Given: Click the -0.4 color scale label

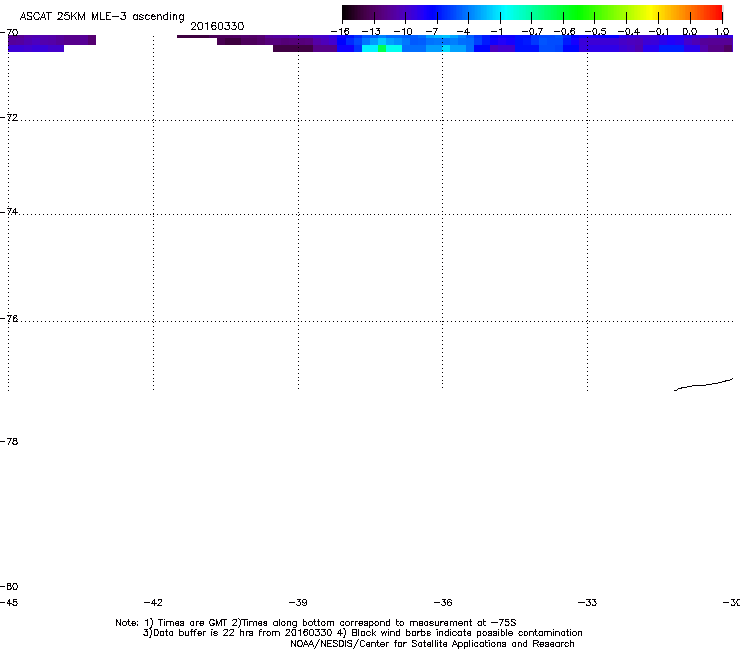Looking at the screenshot, I should click(628, 32).
